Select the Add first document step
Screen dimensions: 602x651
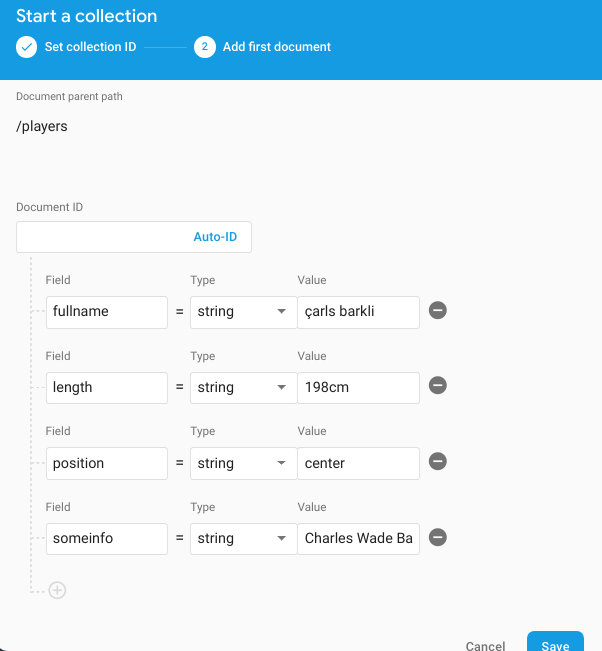pyautogui.click(x=277, y=47)
